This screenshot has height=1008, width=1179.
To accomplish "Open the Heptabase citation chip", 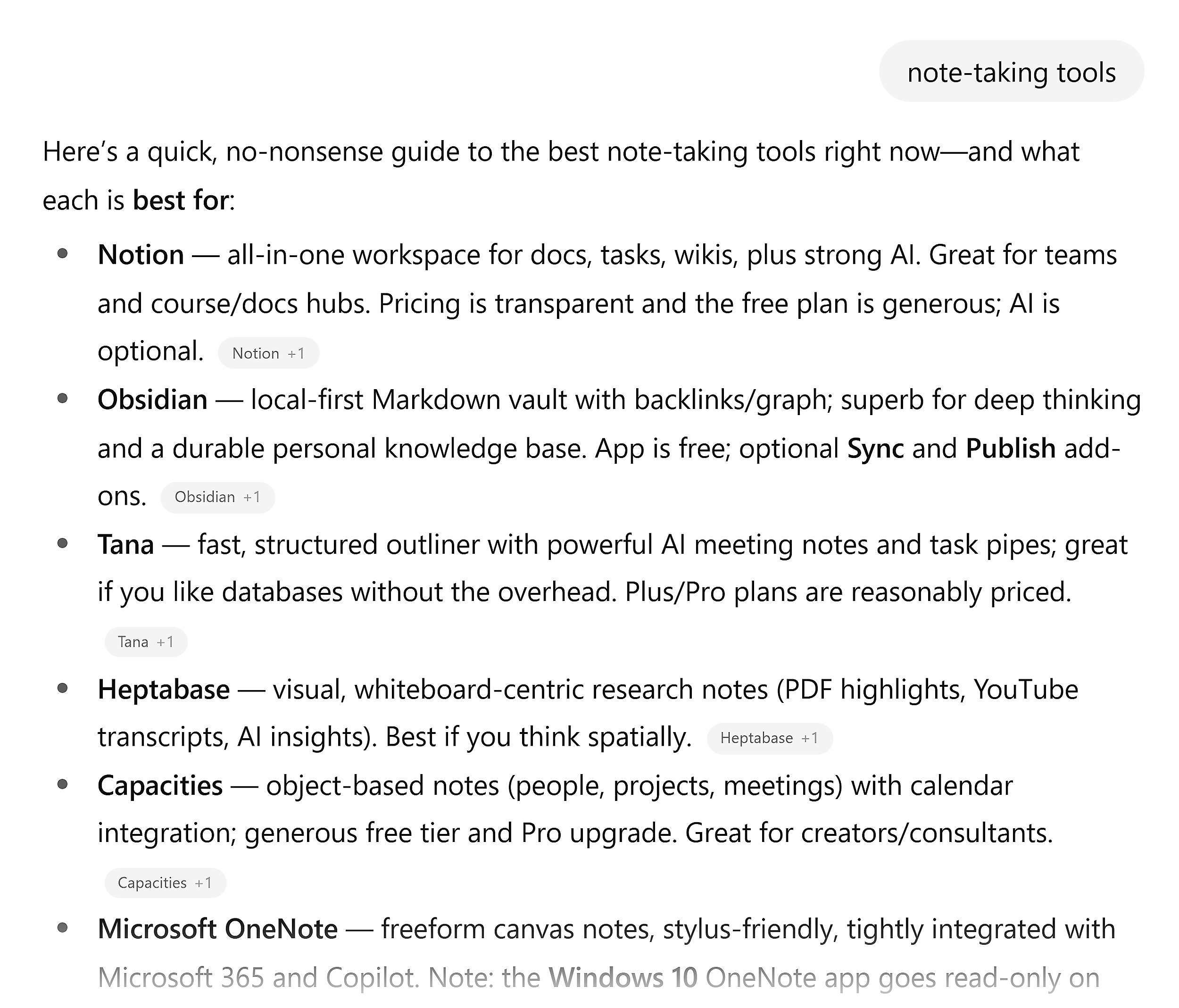I will tap(757, 738).
